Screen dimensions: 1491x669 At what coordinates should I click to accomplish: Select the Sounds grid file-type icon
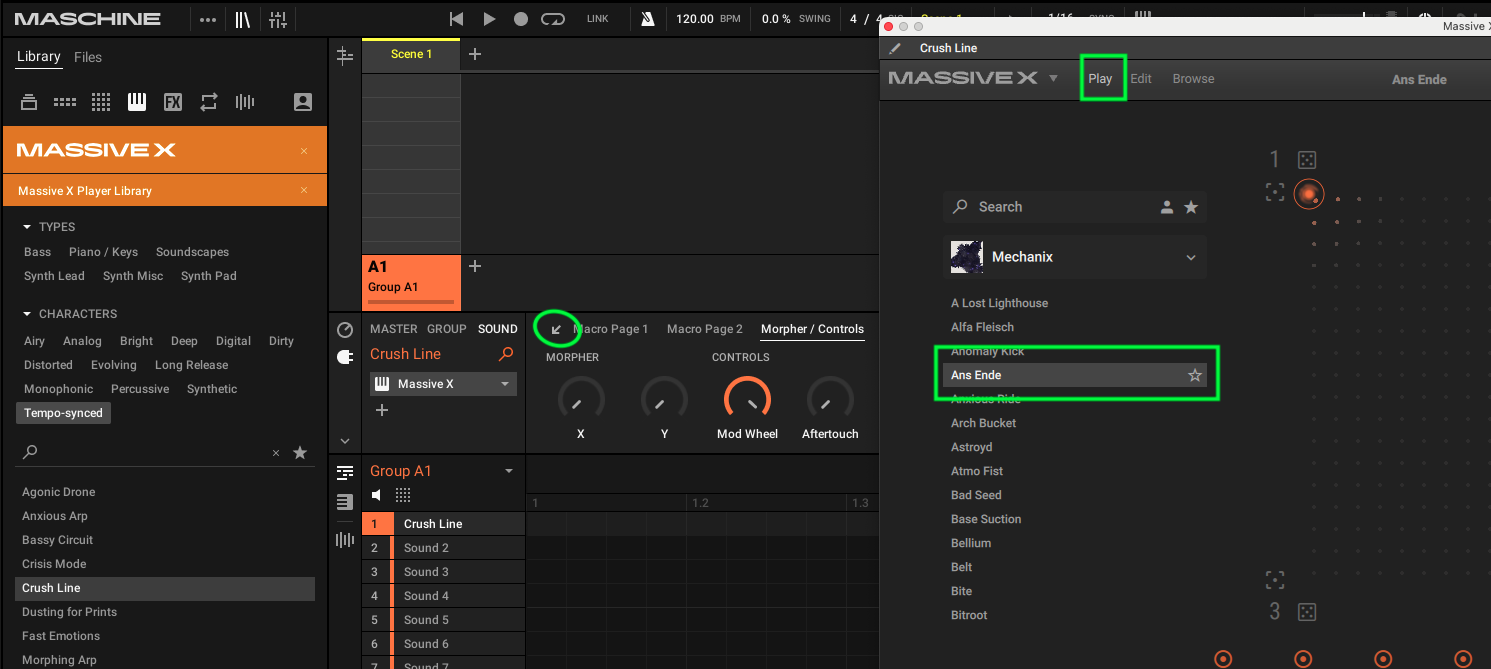[101, 102]
